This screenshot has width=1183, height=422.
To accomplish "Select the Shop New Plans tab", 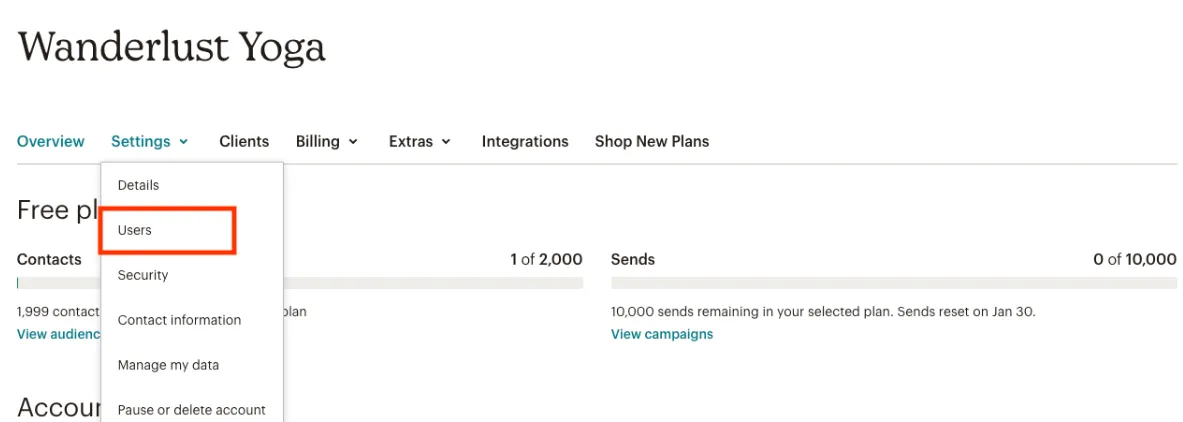I will 652,142.
